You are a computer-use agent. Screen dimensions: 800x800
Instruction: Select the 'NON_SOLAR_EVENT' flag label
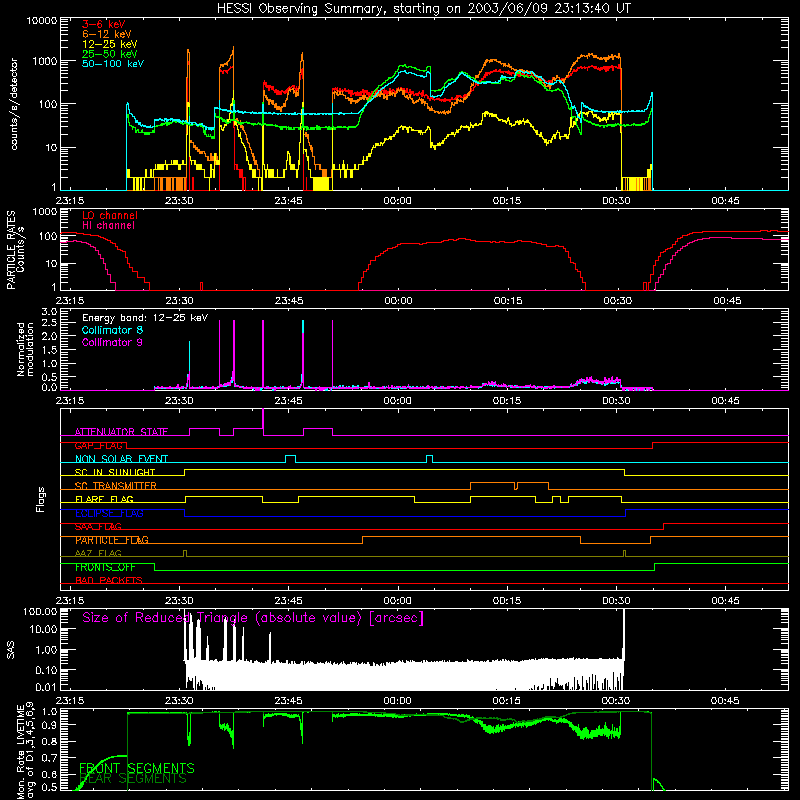click(121, 459)
